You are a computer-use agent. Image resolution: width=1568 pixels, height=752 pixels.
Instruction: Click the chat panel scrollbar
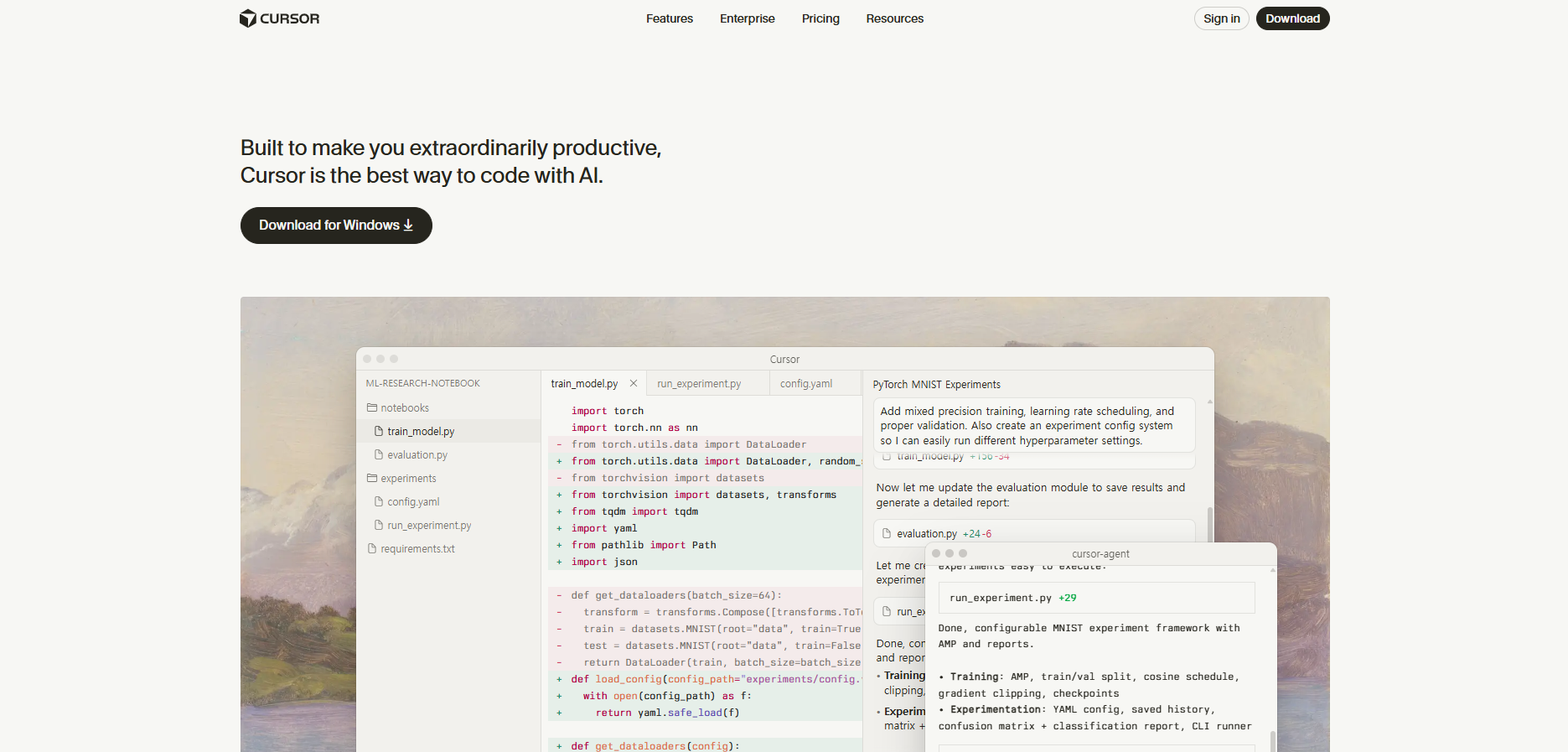1209,524
